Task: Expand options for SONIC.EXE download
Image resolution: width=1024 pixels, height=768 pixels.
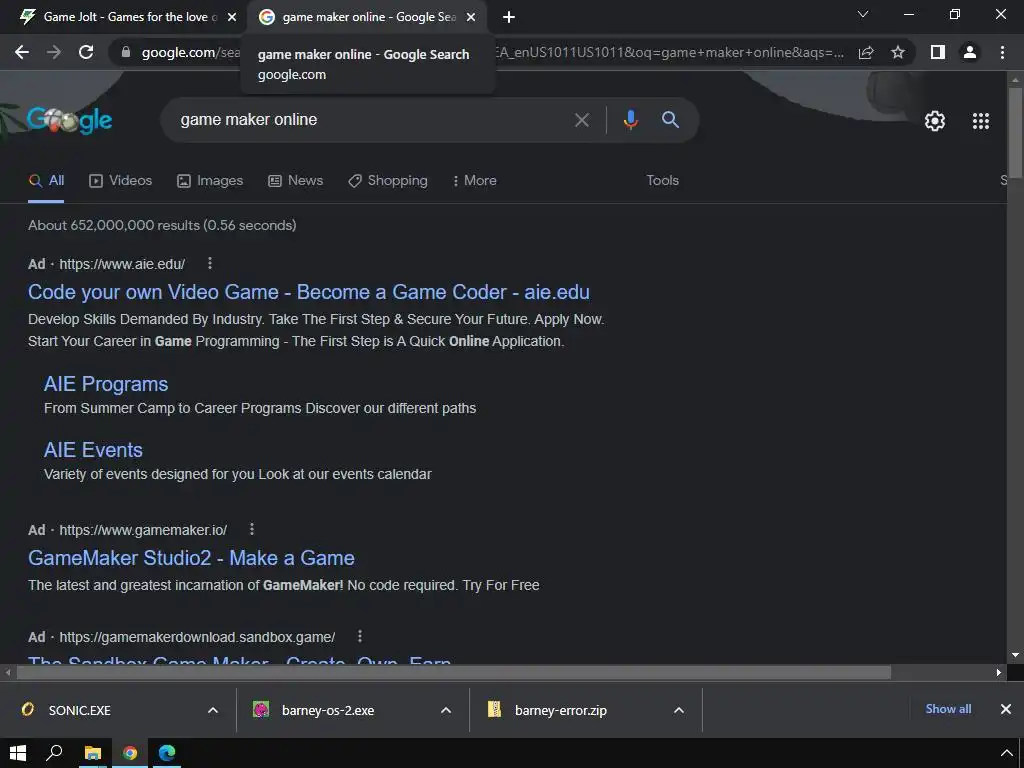Action: pyautogui.click(x=213, y=710)
